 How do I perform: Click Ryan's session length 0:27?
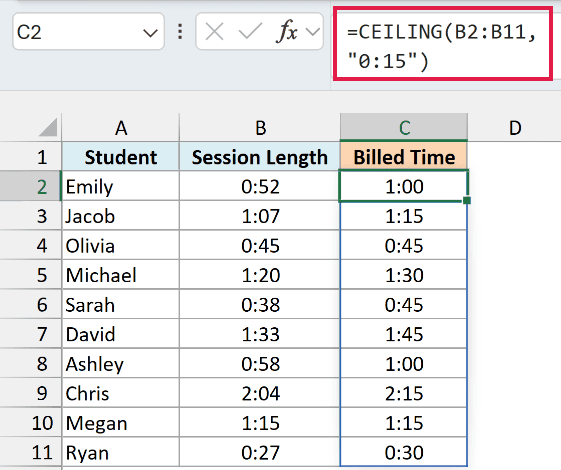pos(260,452)
